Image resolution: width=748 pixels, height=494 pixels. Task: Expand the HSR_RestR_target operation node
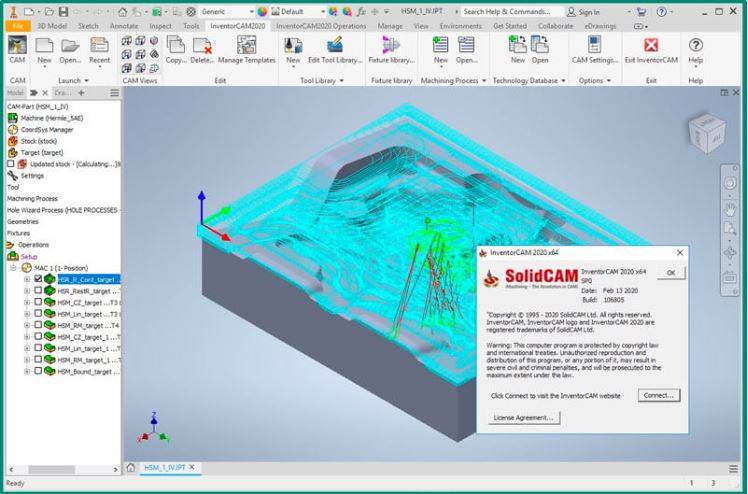[27, 291]
